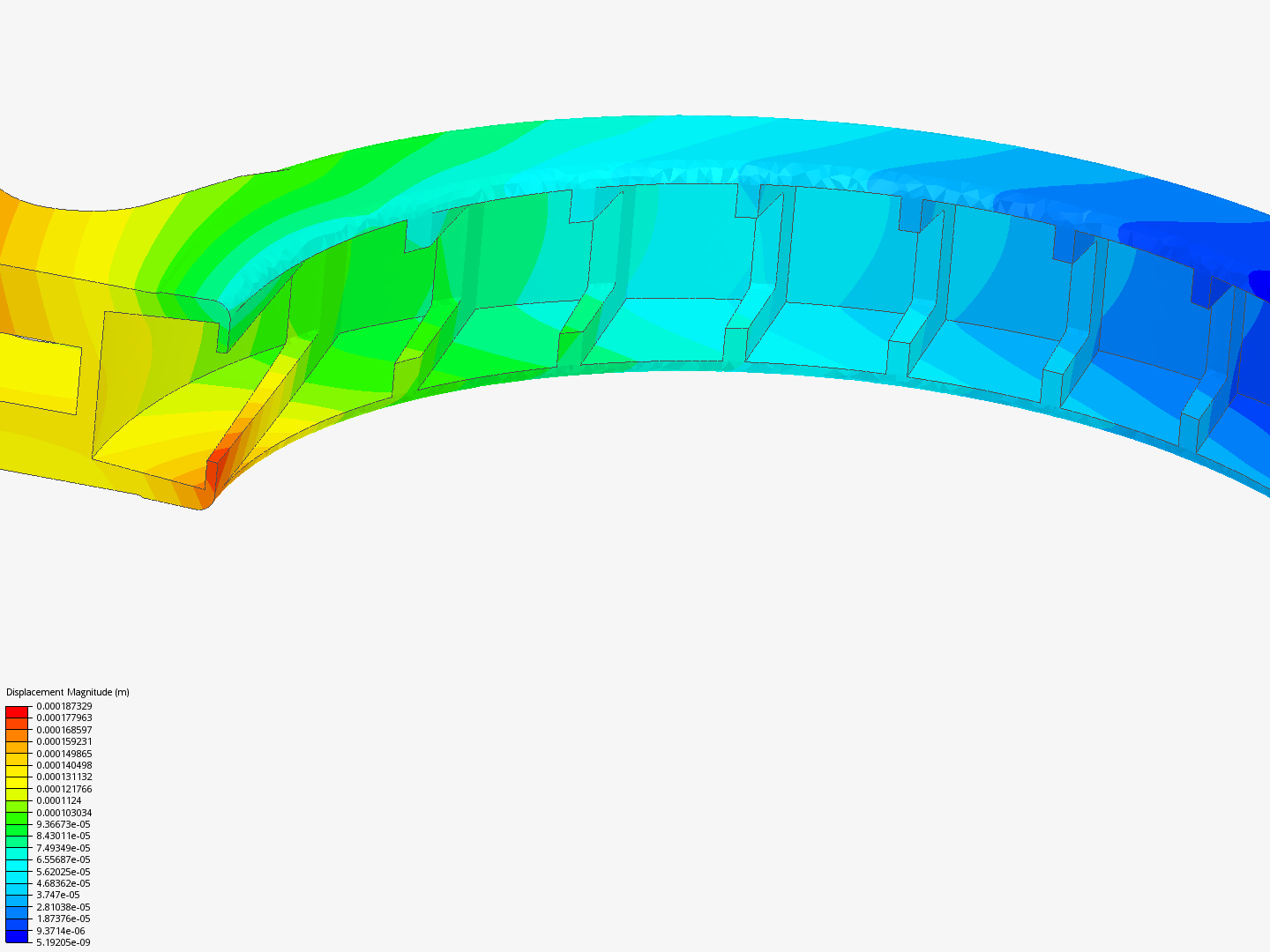The height and width of the screenshot is (952, 1270).
Task: Pick the green legend band below 9.36673e-05
Action: pyautogui.click(x=17, y=830)
